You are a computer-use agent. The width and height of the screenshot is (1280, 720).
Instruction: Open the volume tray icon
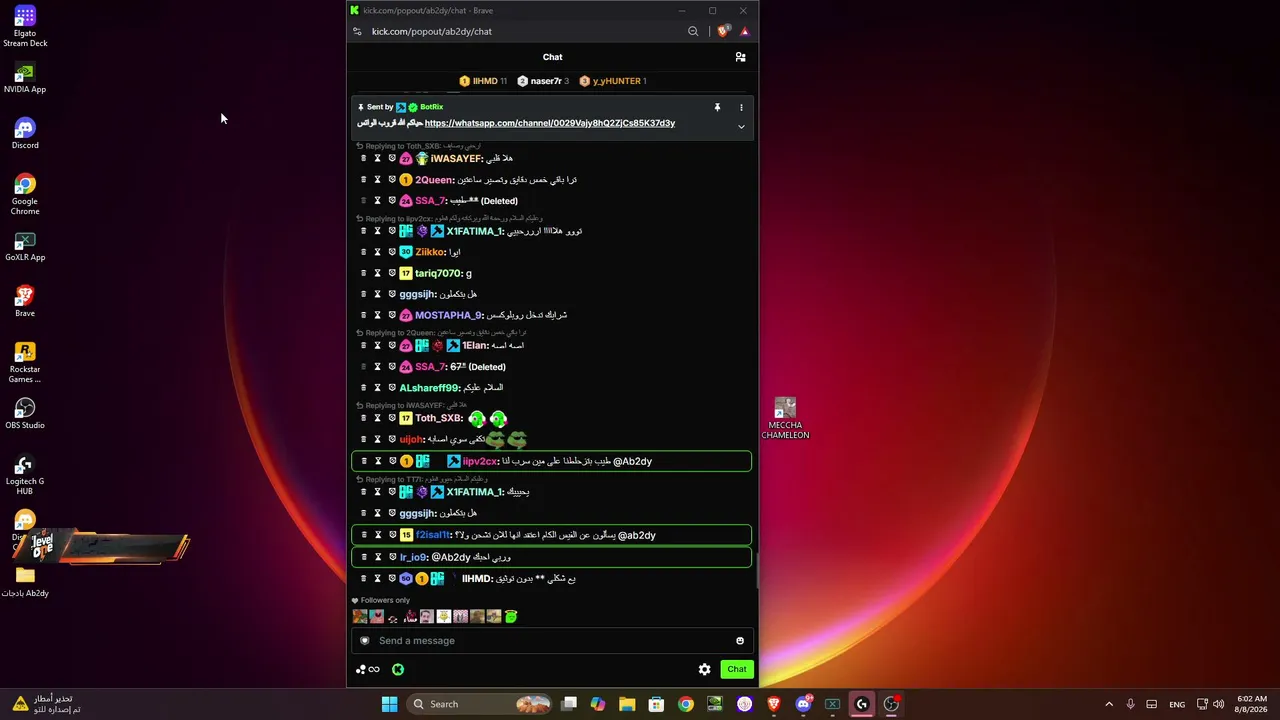1219,704
